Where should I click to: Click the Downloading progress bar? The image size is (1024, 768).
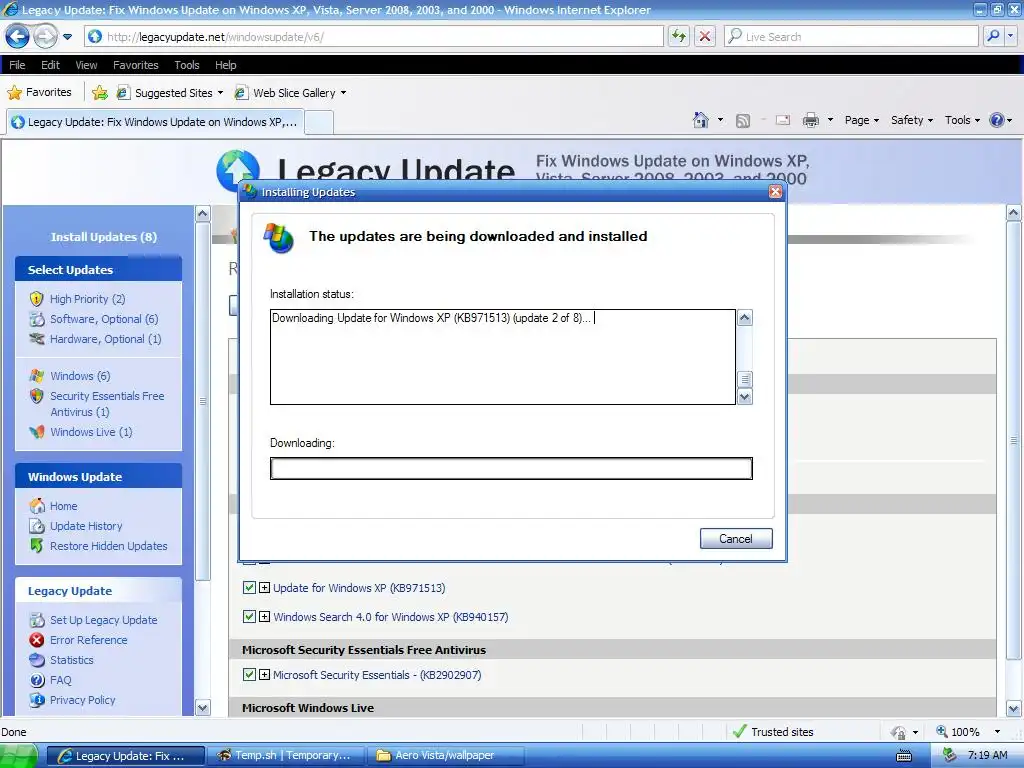[x=511, y=468]
